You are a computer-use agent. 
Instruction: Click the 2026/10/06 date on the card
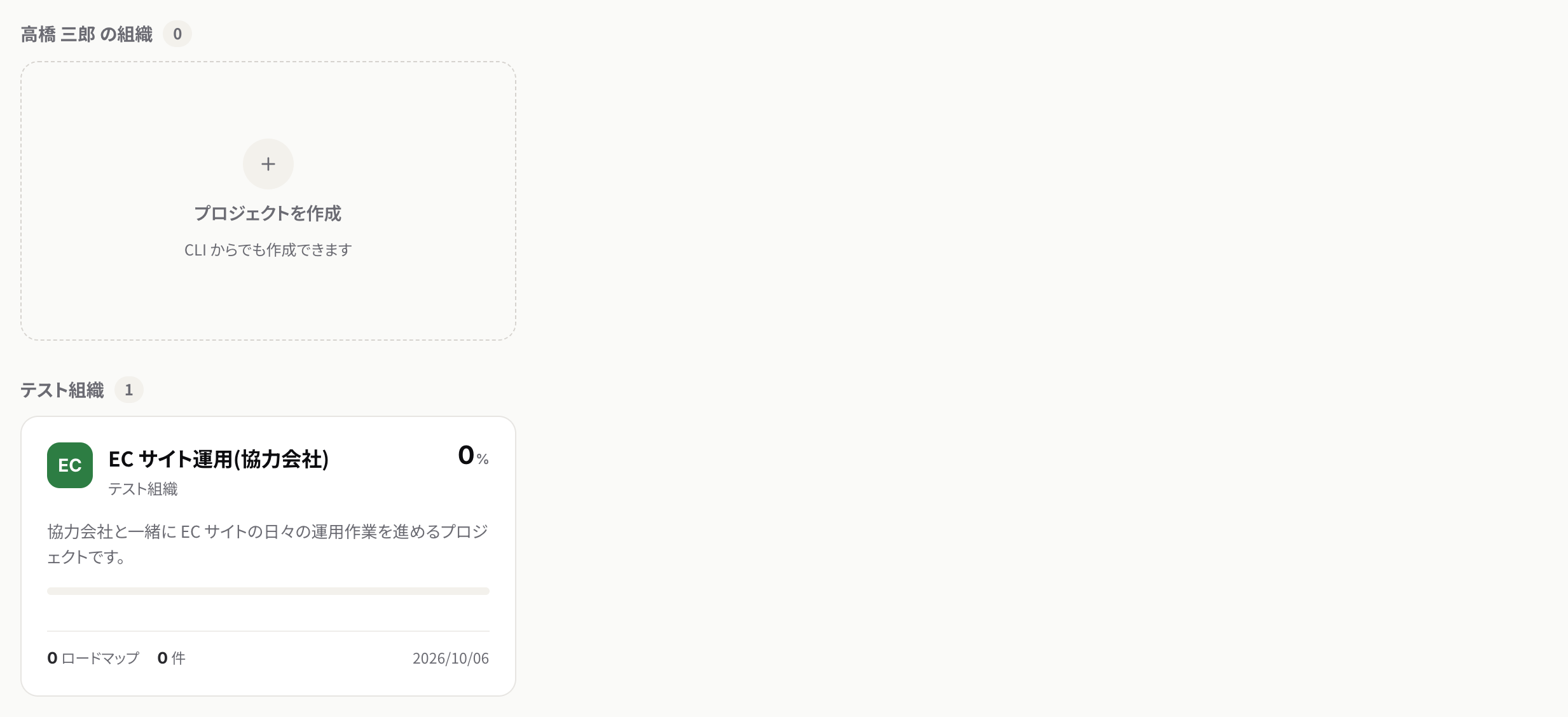451,659
